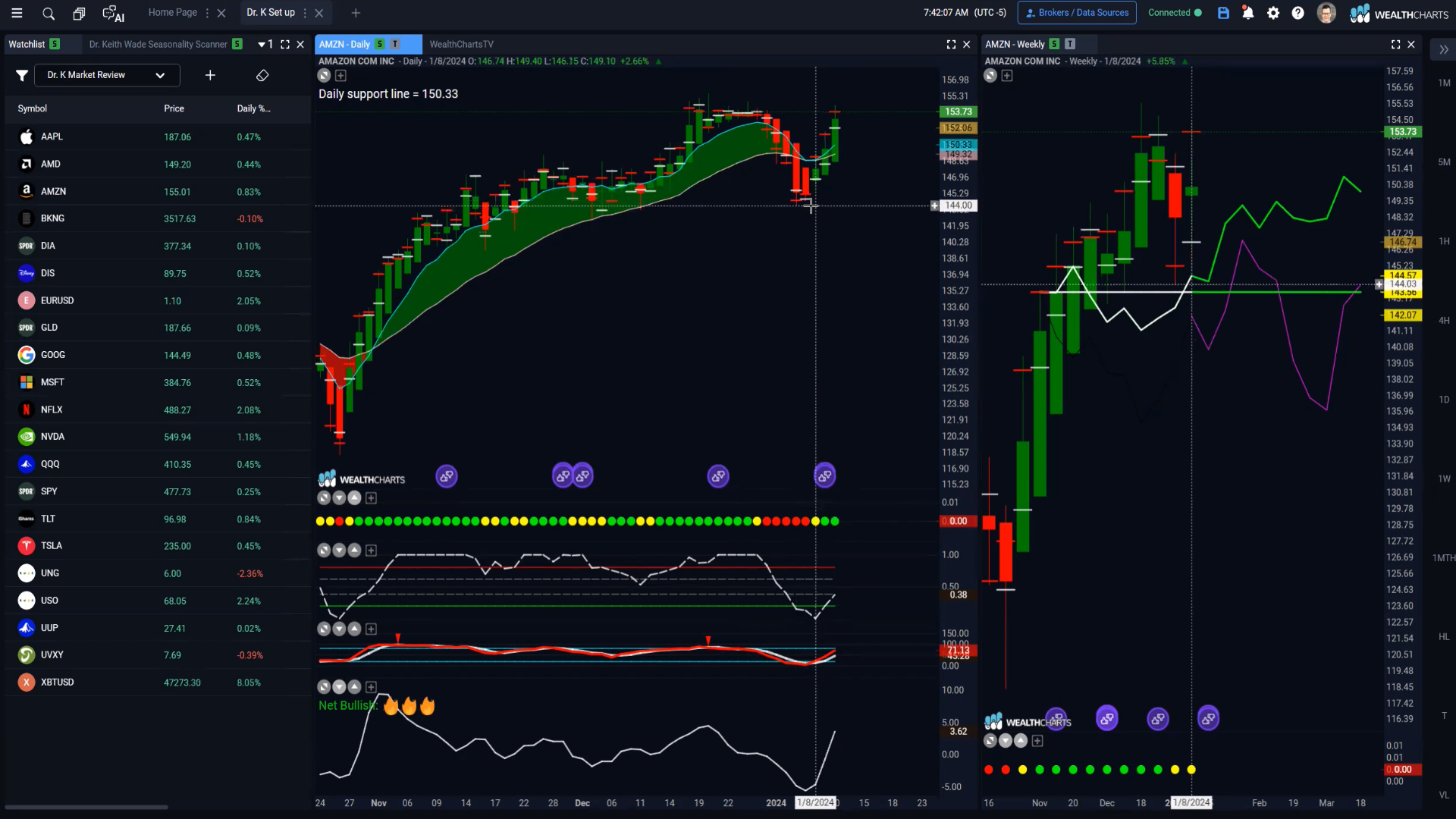Click the plus box on the red-and-green lines oscillator pane
The width and height of the screenshot is (1456, 819).
pos(371,550)
